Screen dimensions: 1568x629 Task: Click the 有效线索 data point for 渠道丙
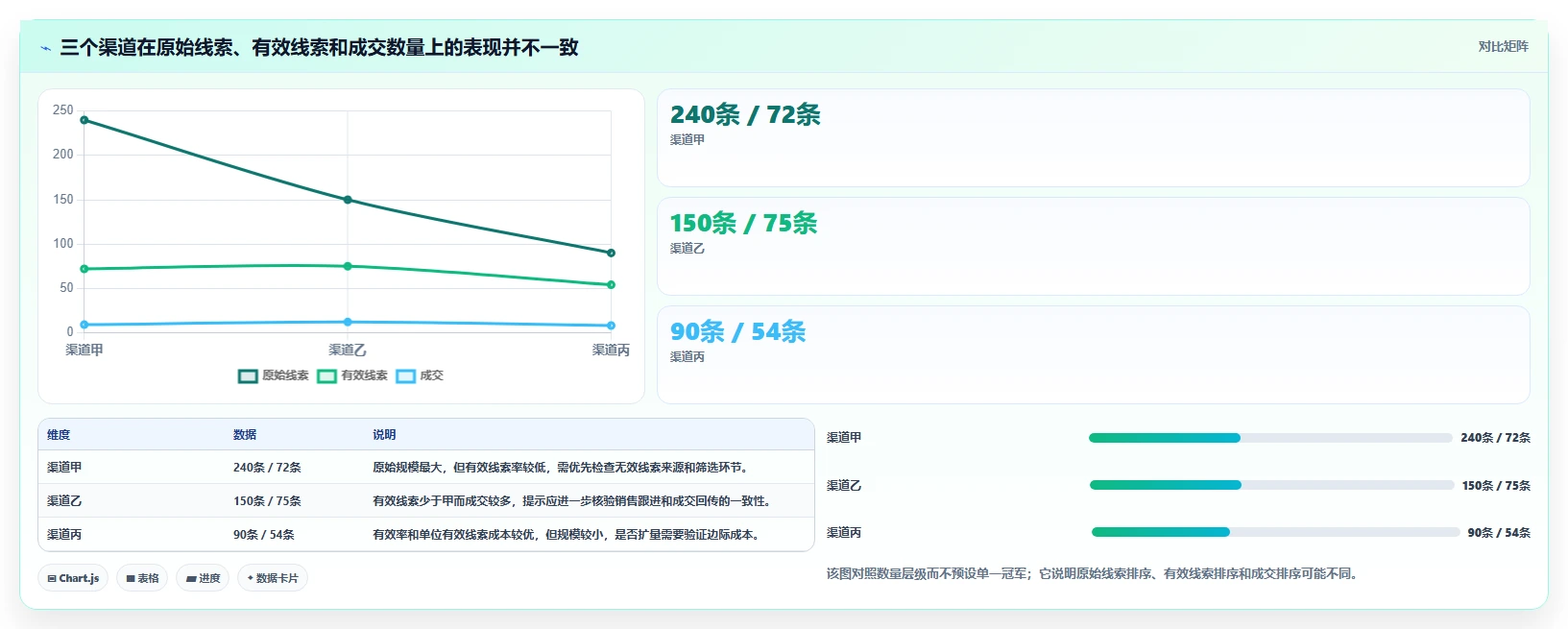611,284
